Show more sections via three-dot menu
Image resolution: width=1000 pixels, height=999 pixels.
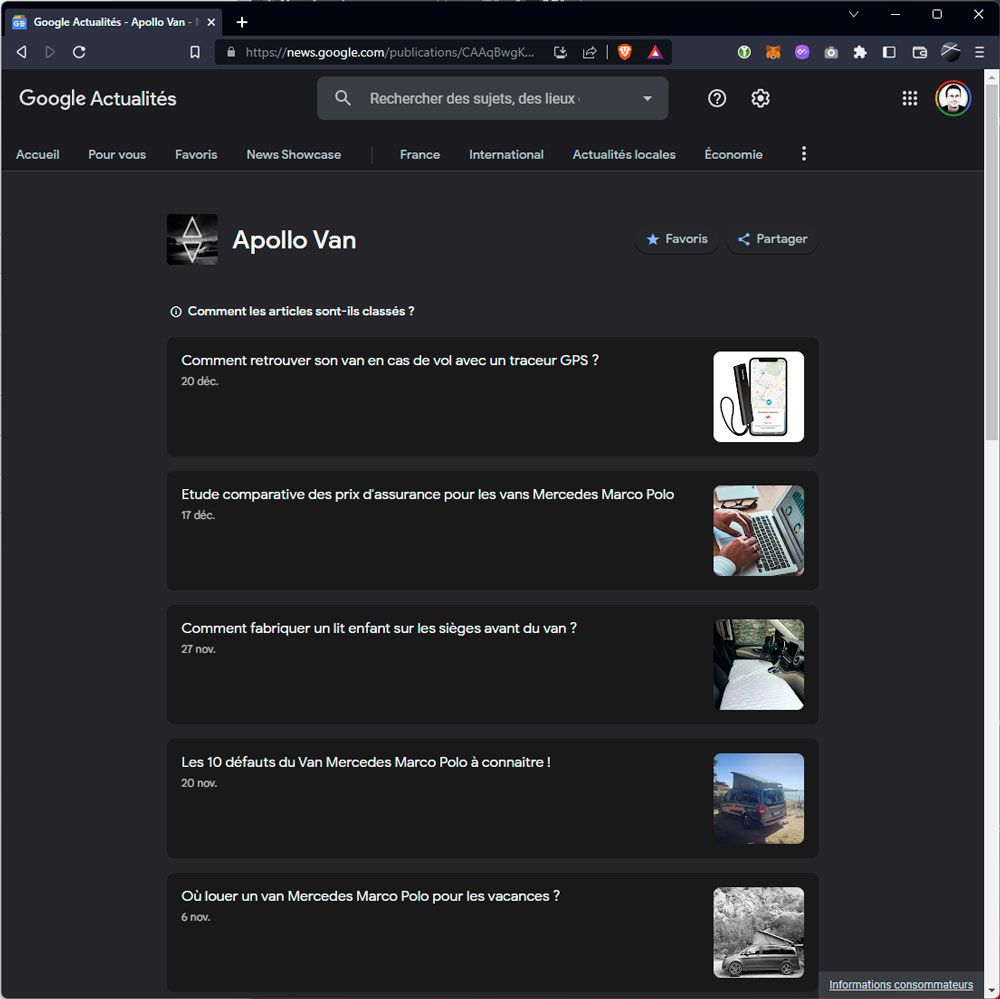pyautogui.click(x=804, y=154)
